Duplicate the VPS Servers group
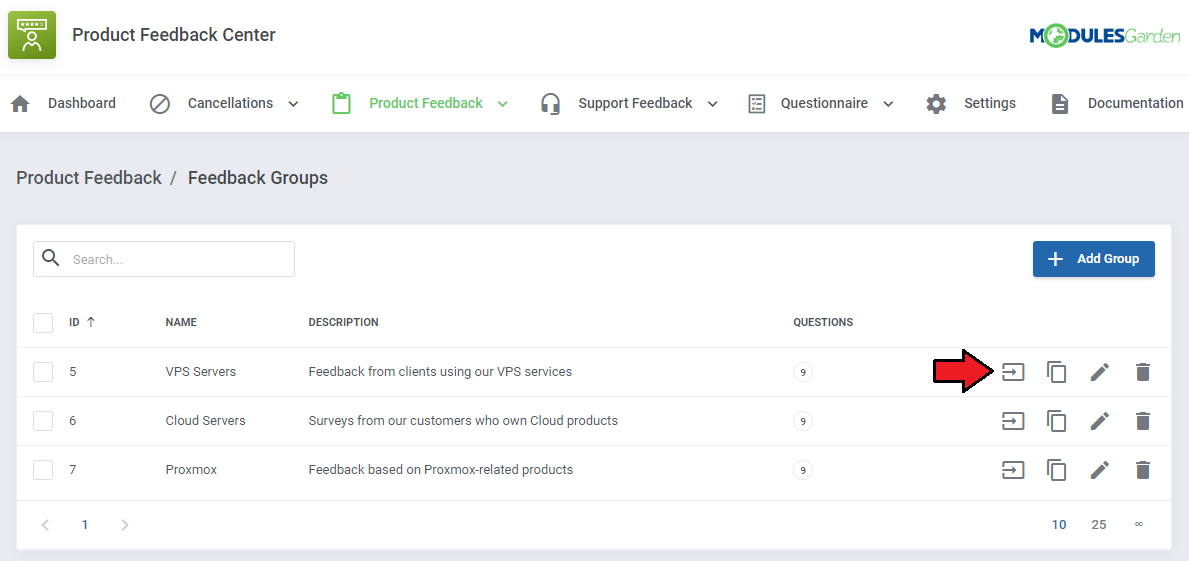The height and width of the screenshot is (561, 1189). click(1056, 372)
